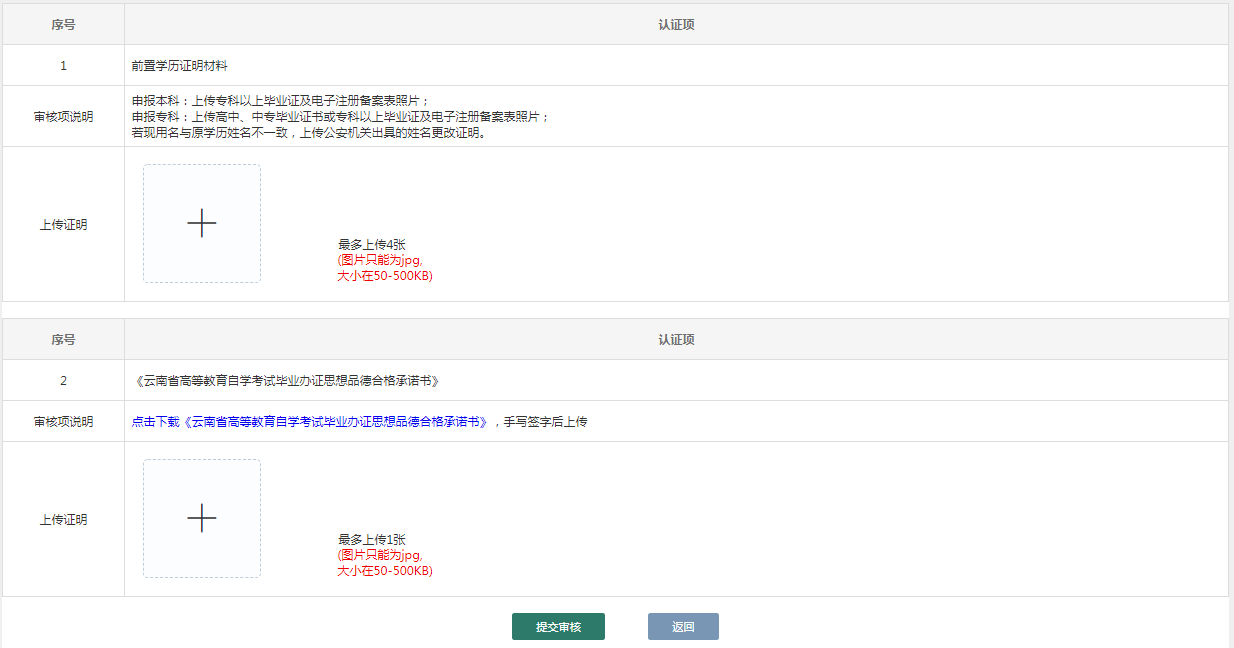Click the 上传证明 label in the second table

(63, 520)
